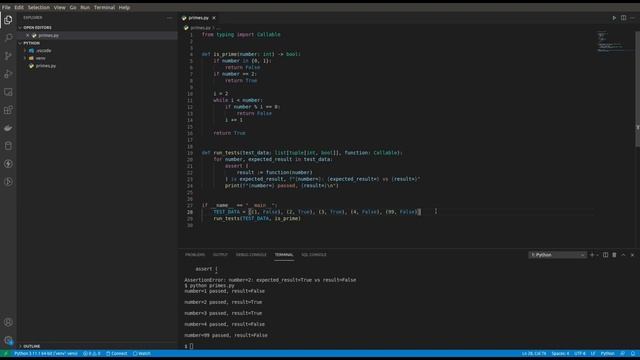Open the Docker view in activity bar
640x360 pixels.
click(x=8, y=128)
